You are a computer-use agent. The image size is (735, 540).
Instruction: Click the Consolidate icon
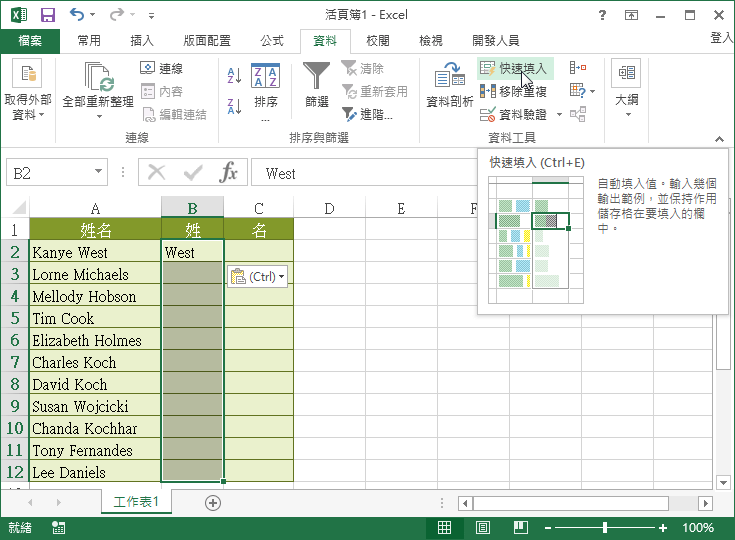(578, 68)
